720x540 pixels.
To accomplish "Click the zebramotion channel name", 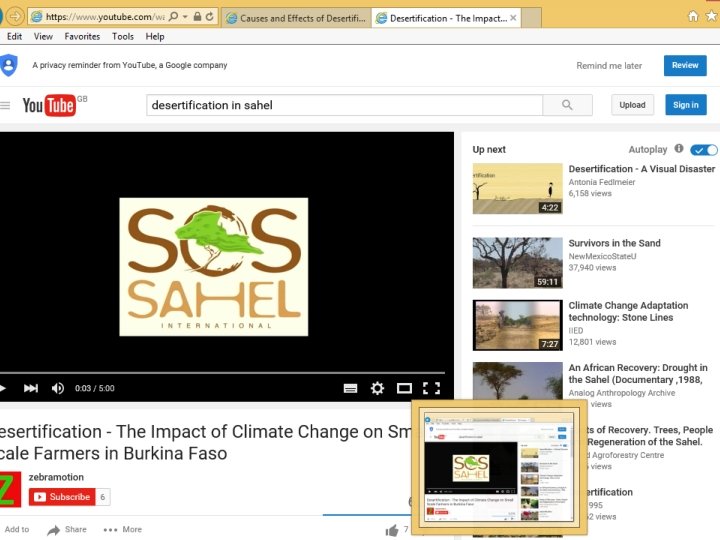I will tap(56, 477).
